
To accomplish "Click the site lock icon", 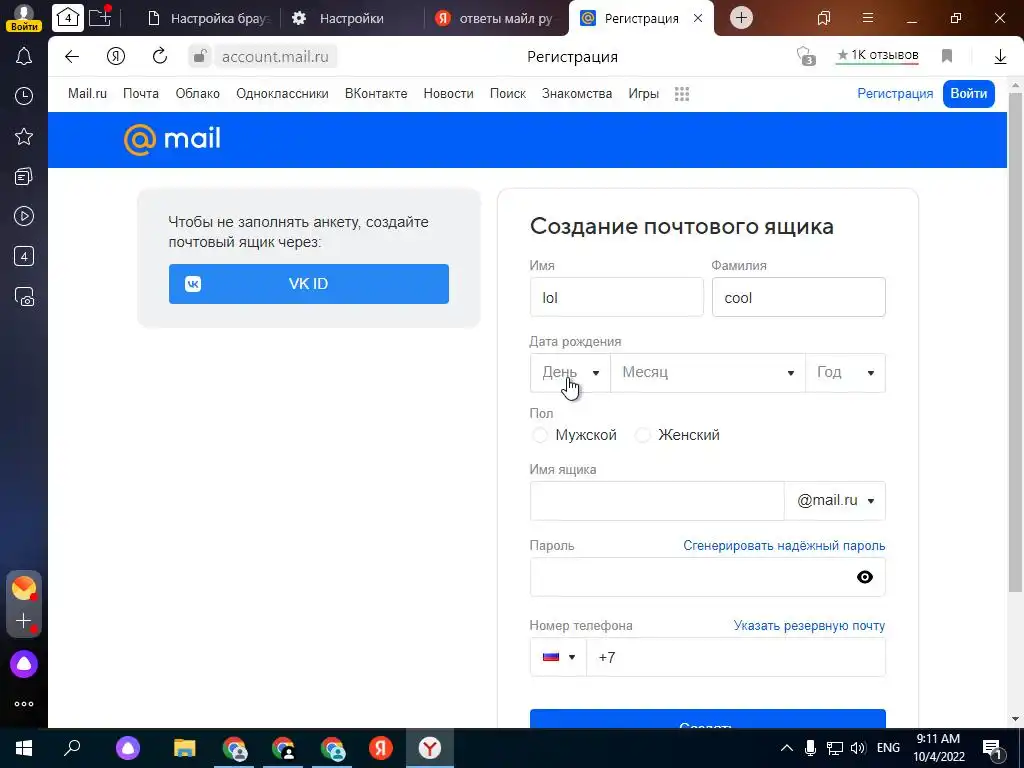I will pos(200,57).
